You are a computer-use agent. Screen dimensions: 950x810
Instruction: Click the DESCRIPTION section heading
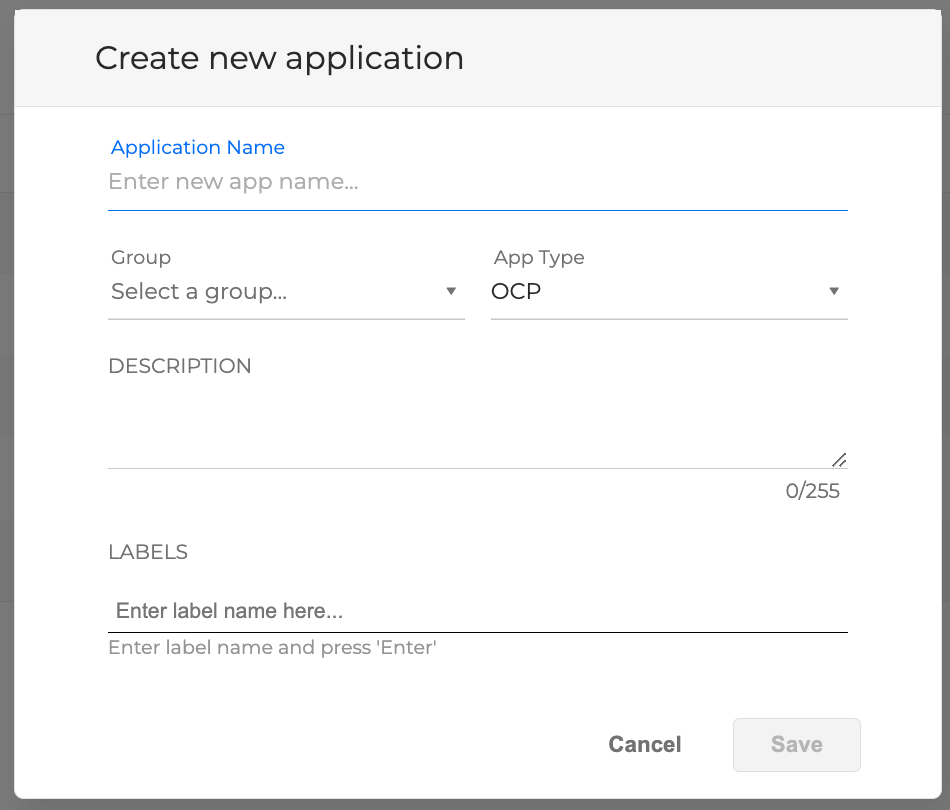coord(180,366)
